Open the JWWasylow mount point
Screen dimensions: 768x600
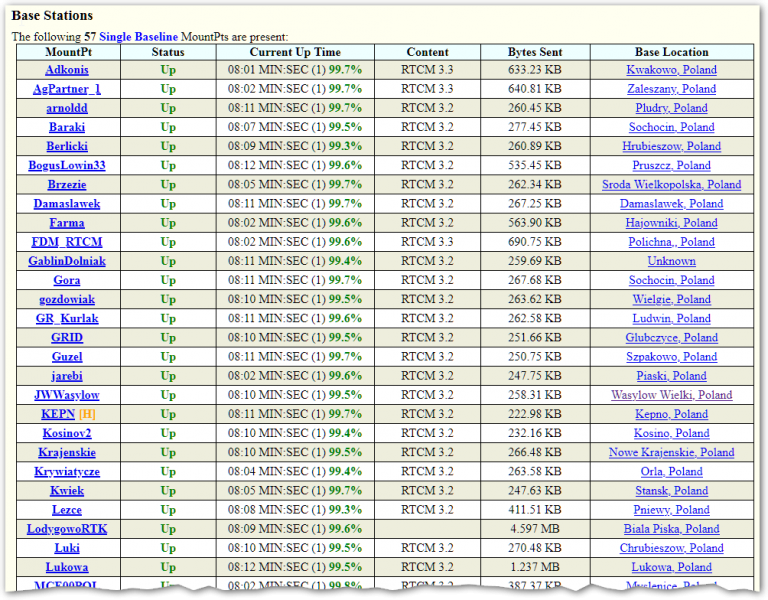click(67, 395)
